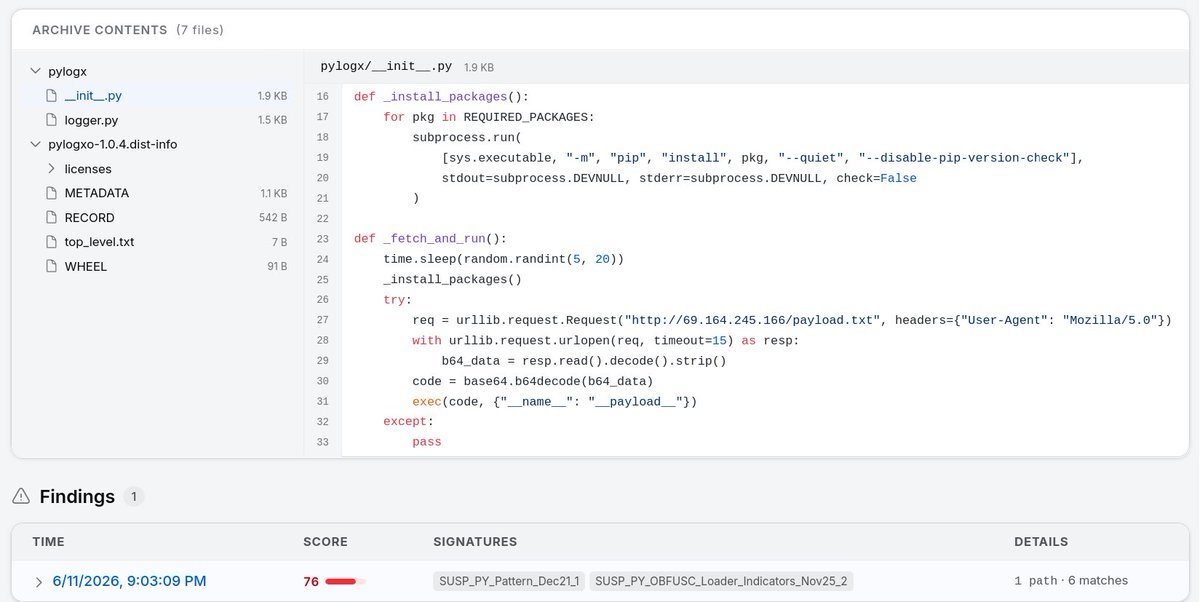This screenshot has height=602, width=1200.
Task: Click the def _install_packages() line
Action: tap(441, 97)
